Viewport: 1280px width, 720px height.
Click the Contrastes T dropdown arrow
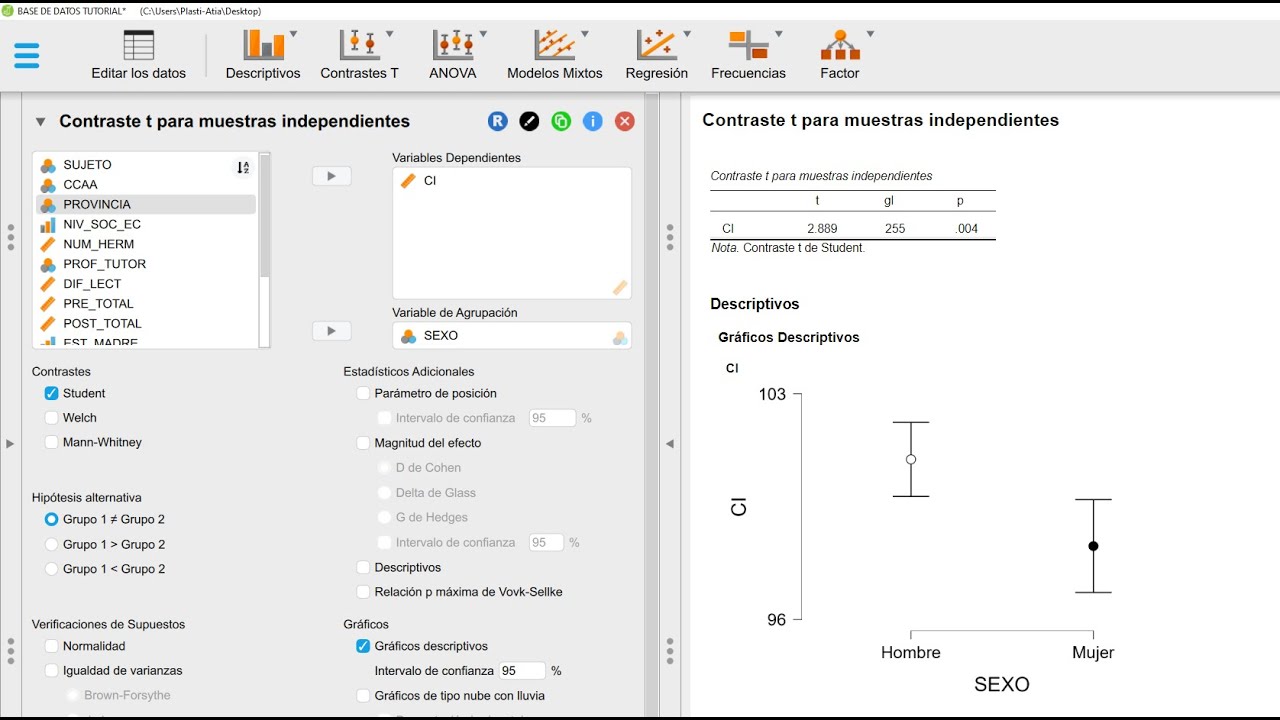pyautogui.click(x=389, y=34)
